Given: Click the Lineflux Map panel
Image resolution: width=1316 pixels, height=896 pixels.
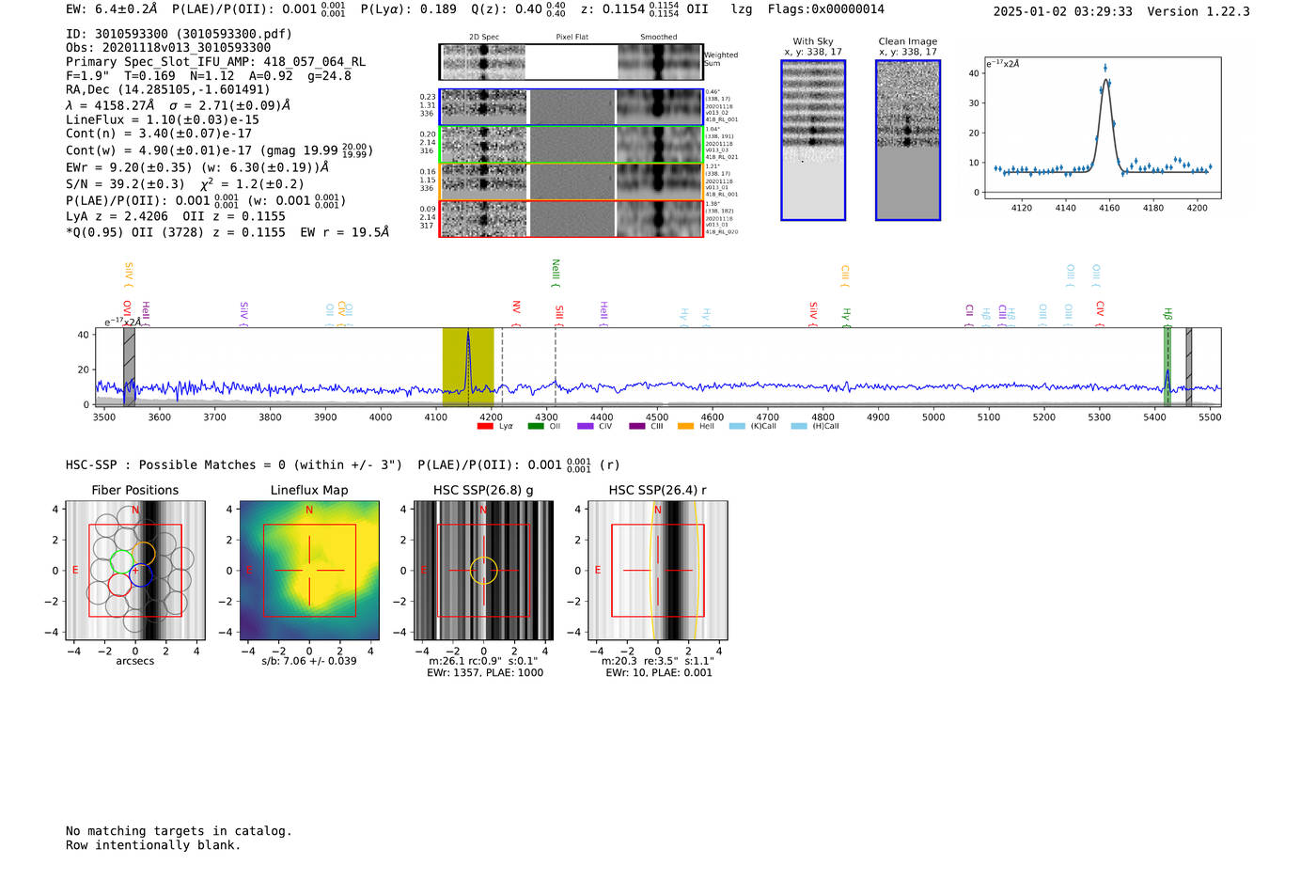Looking at the screenshot, I should (309, 571).
